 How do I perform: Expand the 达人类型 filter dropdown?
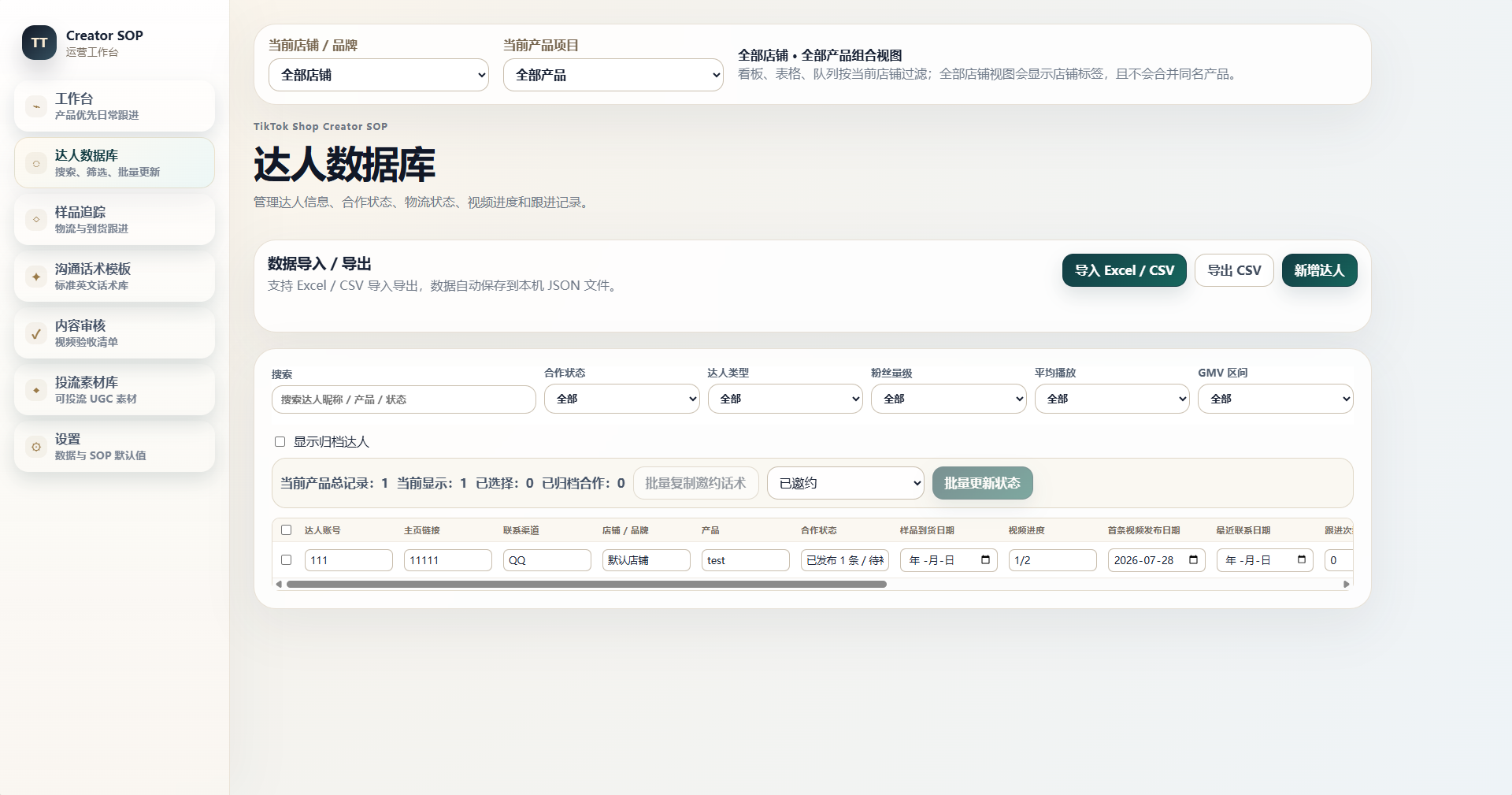click(785, 399)
